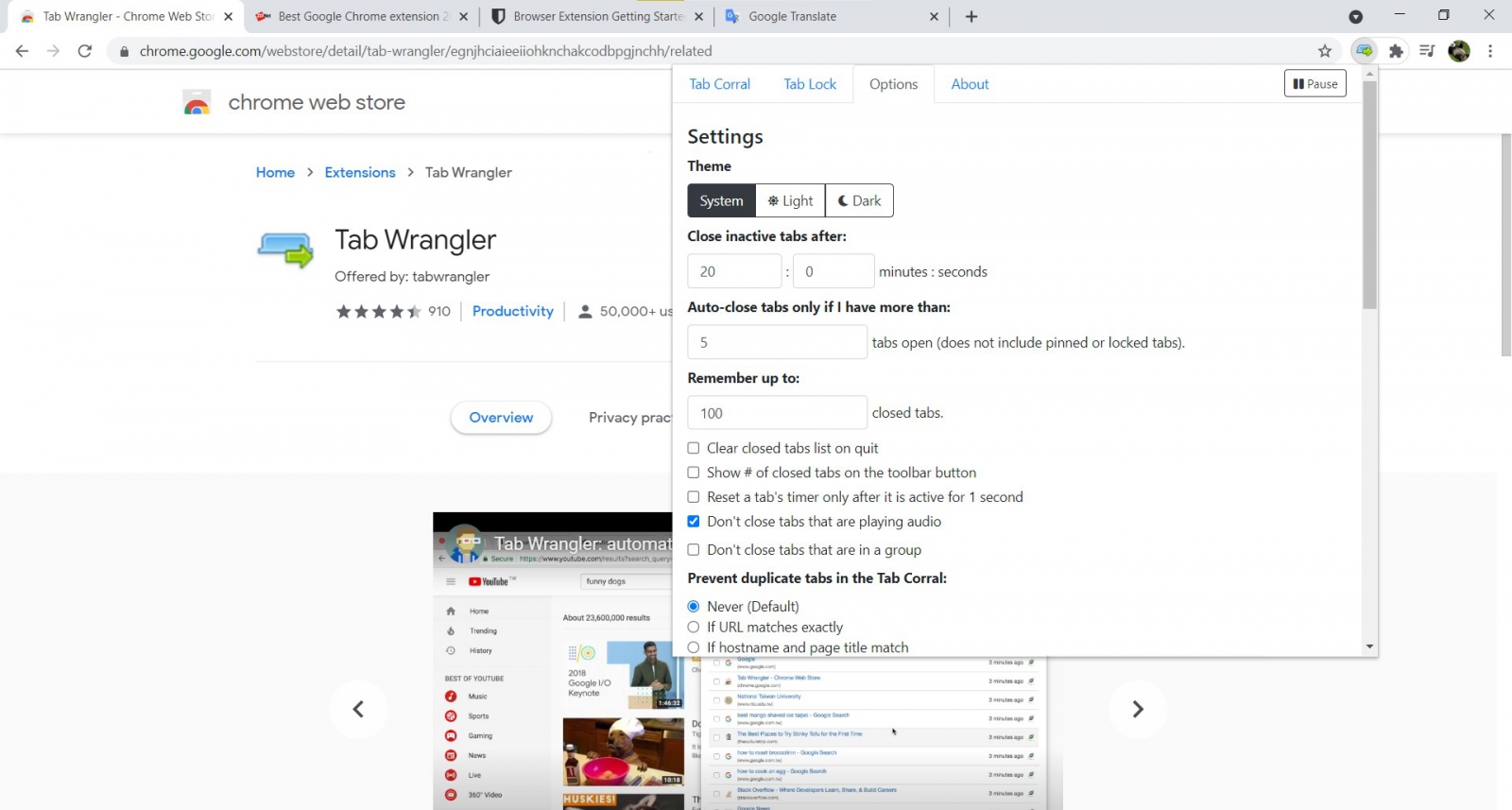Close the Google Translate tab
This screenshot has height=810, width=1512.
[x=934, y=16]
